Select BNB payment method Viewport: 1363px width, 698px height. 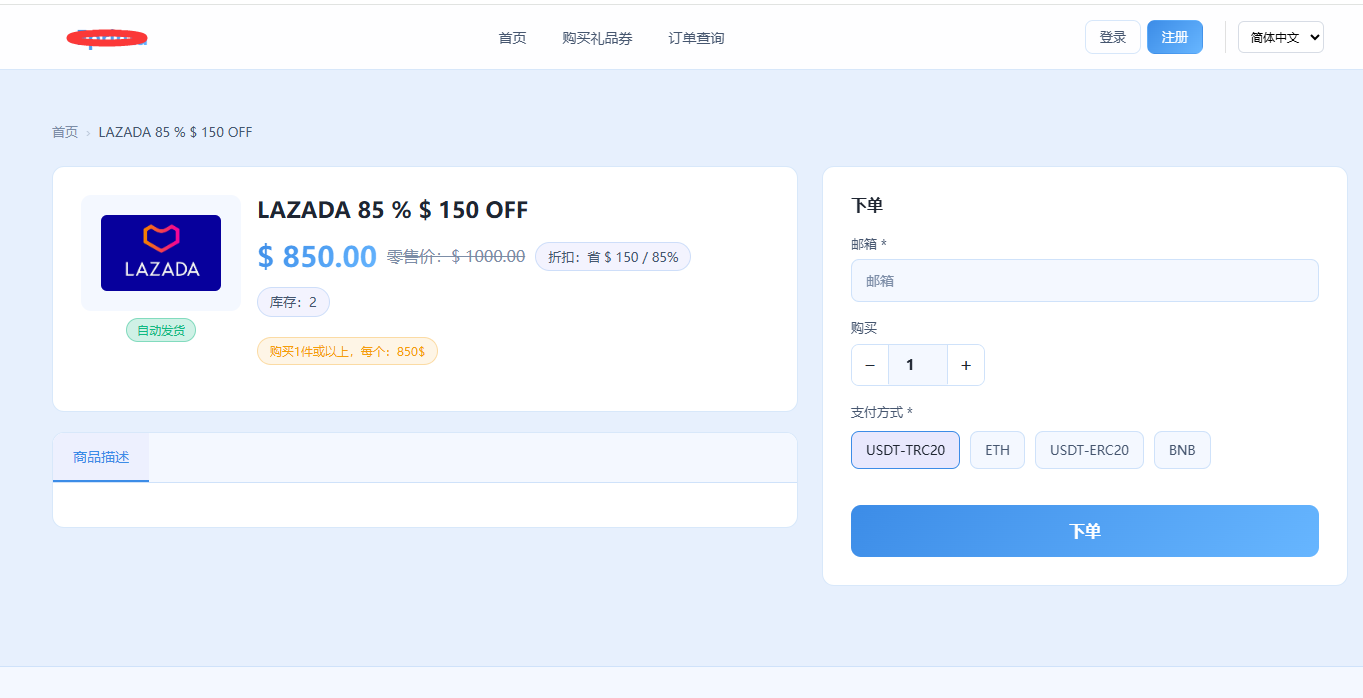(1182, 450)
